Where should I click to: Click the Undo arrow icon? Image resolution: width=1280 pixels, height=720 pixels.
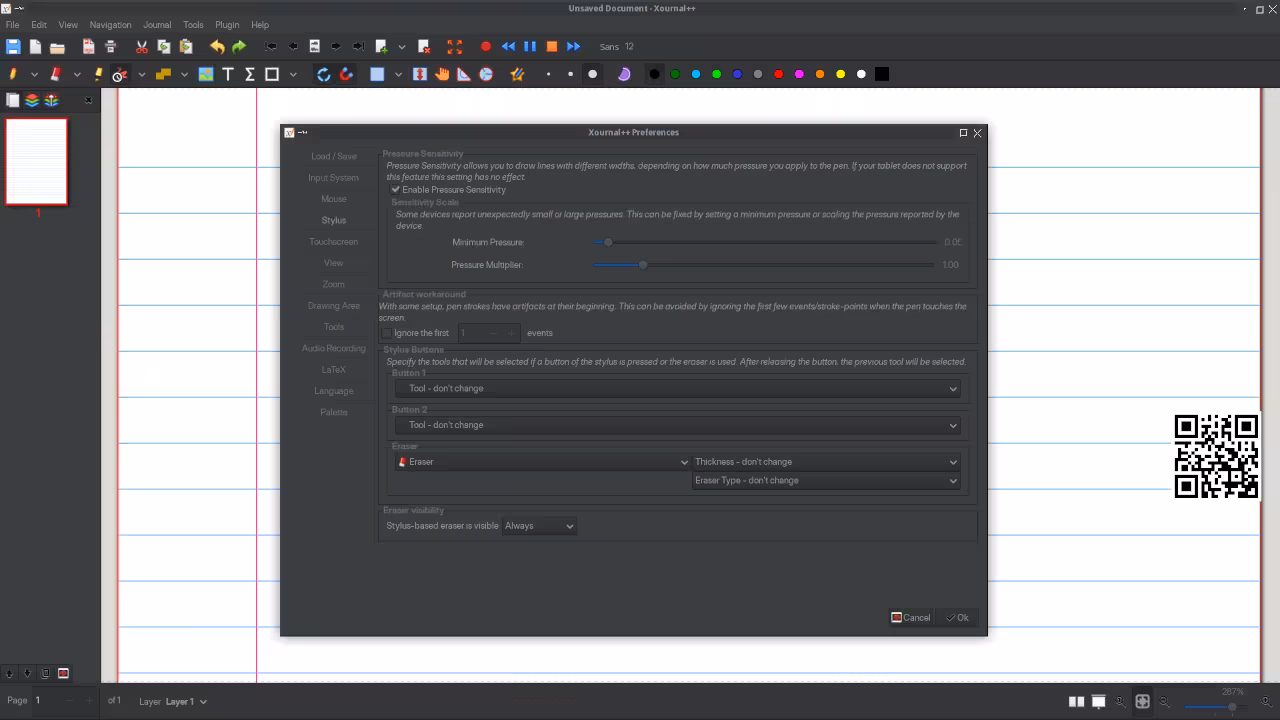pyautogui.click(x=217, y=47)
